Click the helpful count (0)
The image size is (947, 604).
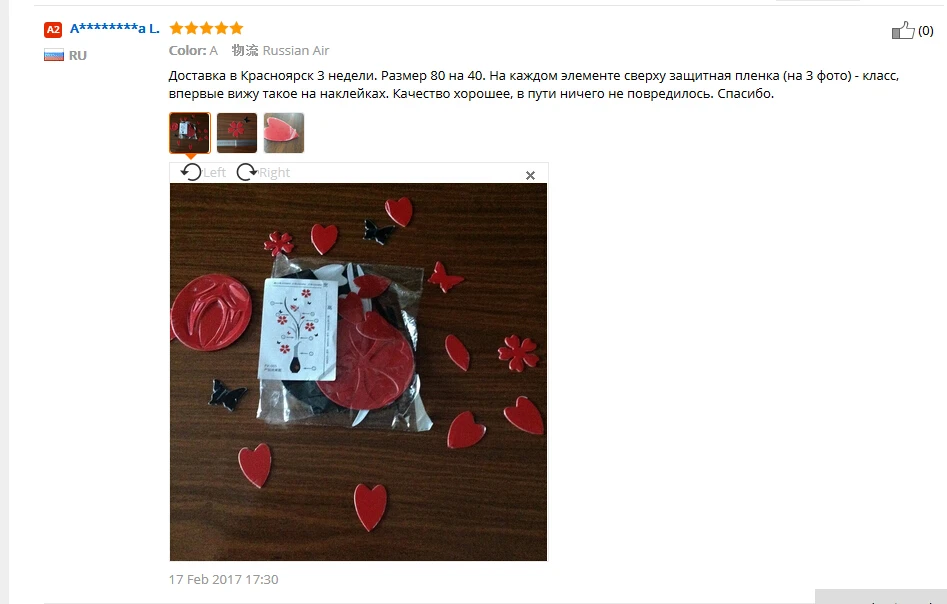click(926, 31)
